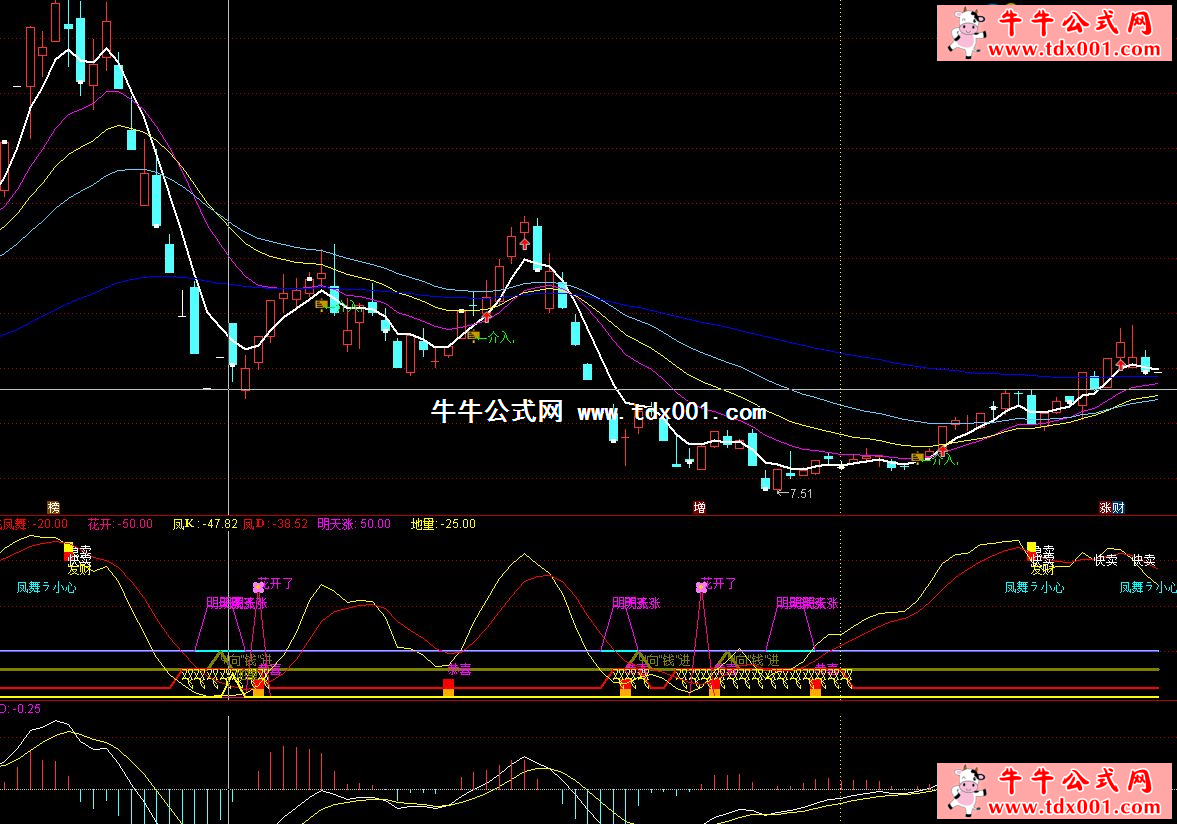
Task: Click the 涨财 info marker below the chart
Action: coord(1112,508)
